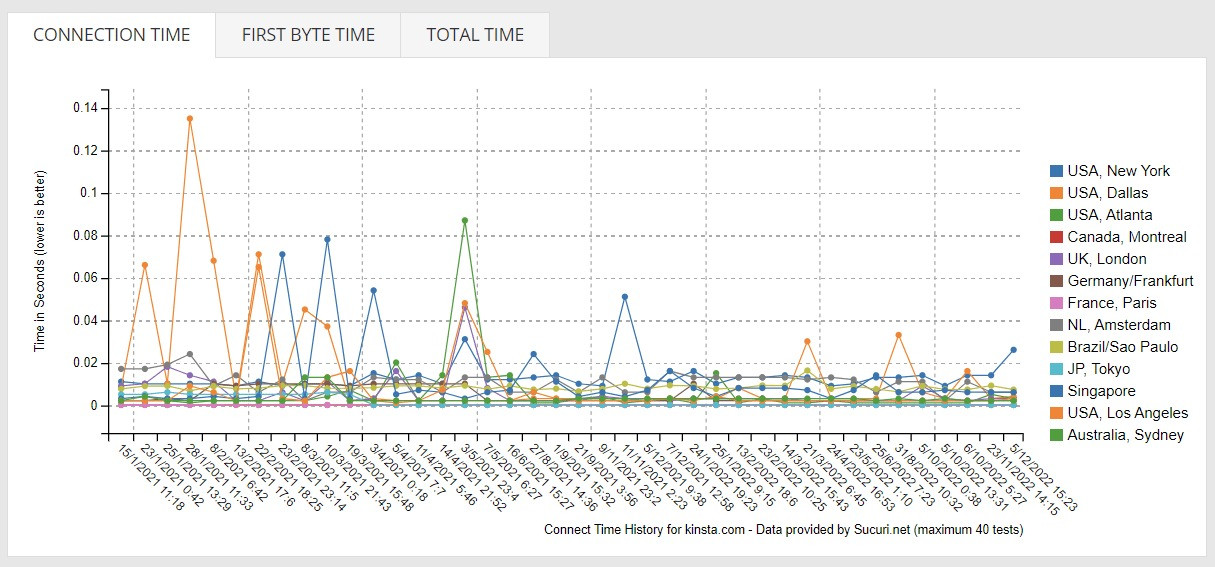Click the Germany/Frankfurt brown legend swatch
This screenshot has width=1215, height=567.
(1056, 281)
